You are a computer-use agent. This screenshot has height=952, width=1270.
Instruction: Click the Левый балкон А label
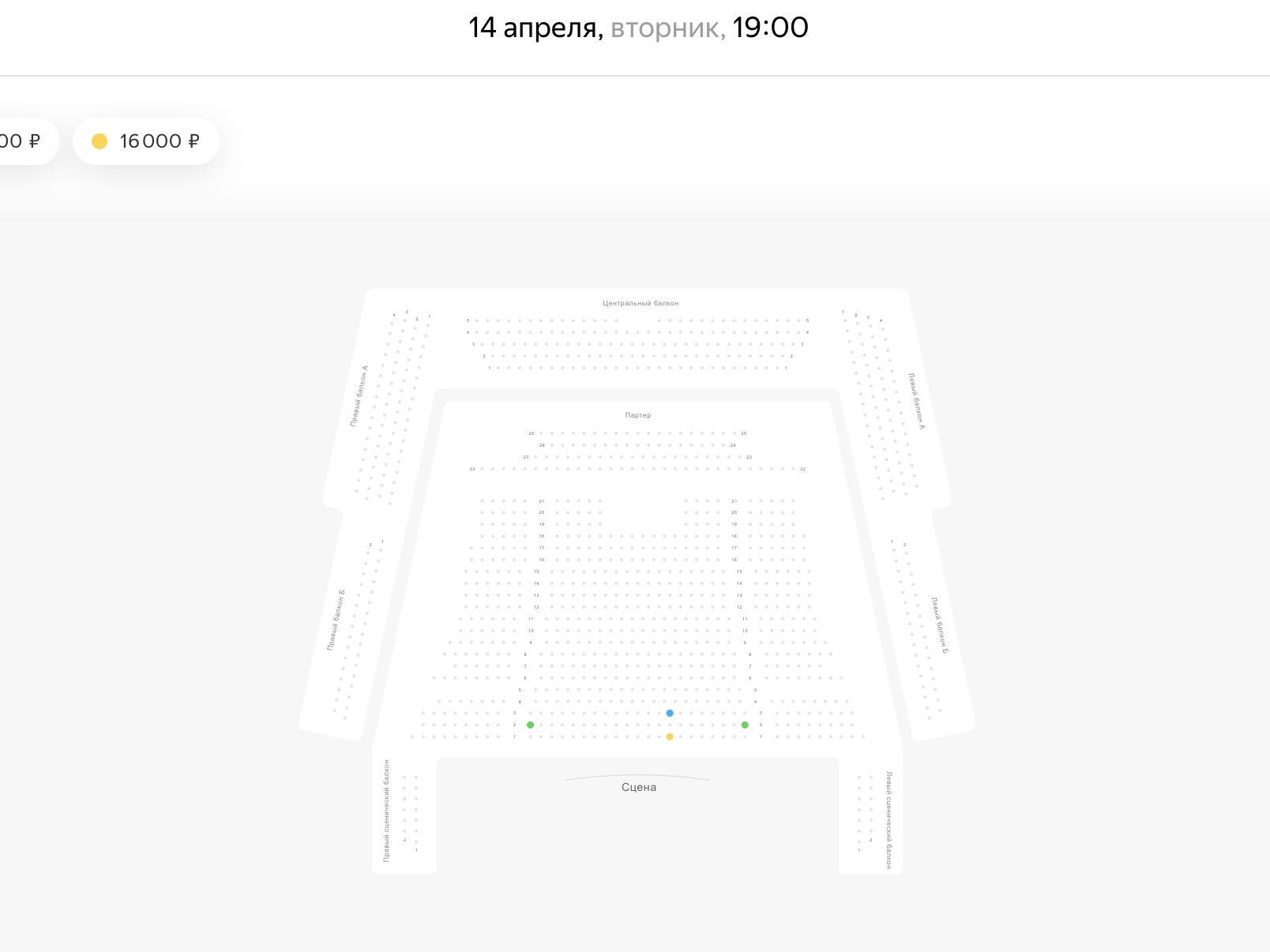tap(916, 401)
